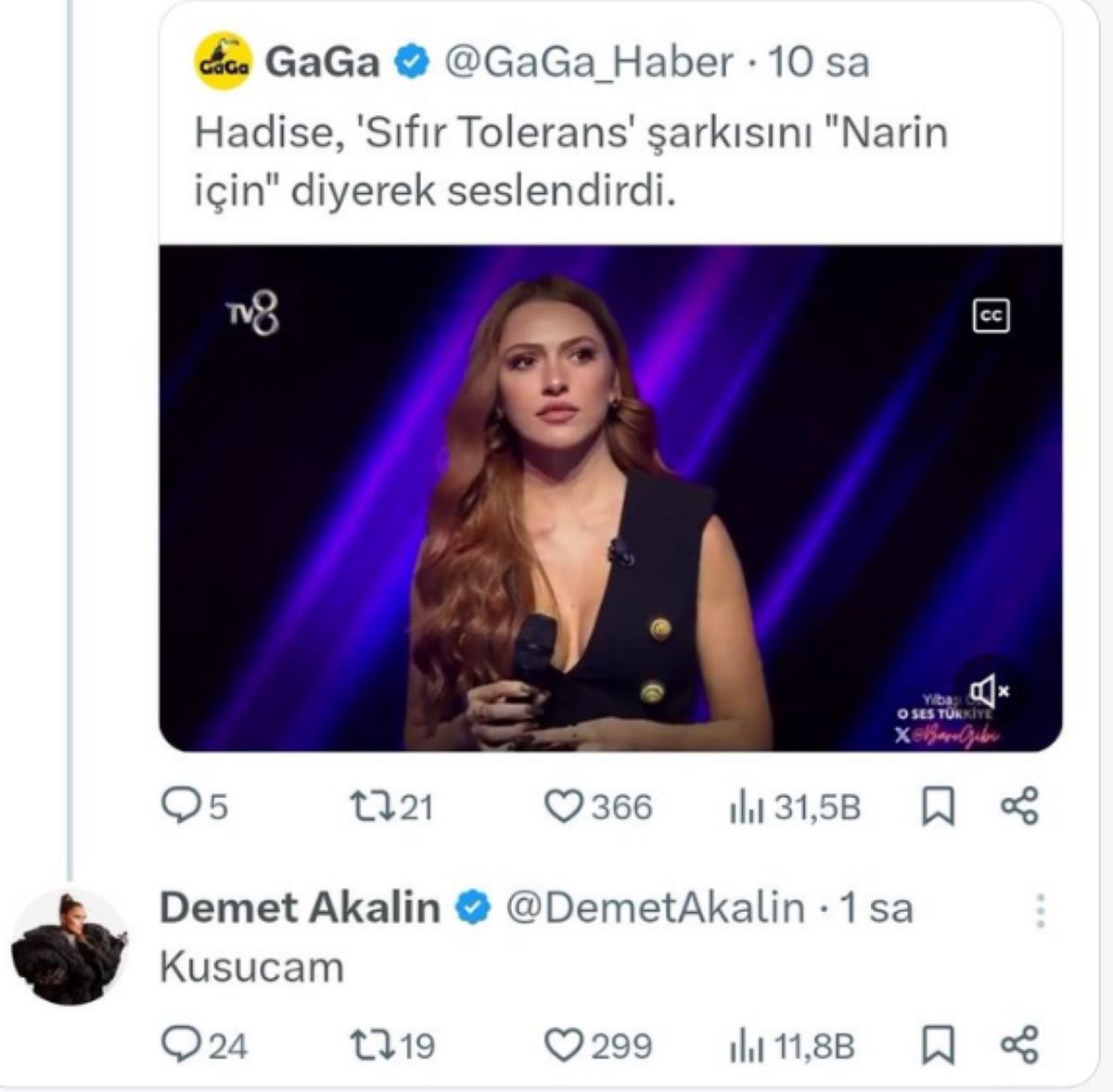Share Demet Akalin's Kusucam tweet
1113x1092 pixels.
coord(1019,1046)
